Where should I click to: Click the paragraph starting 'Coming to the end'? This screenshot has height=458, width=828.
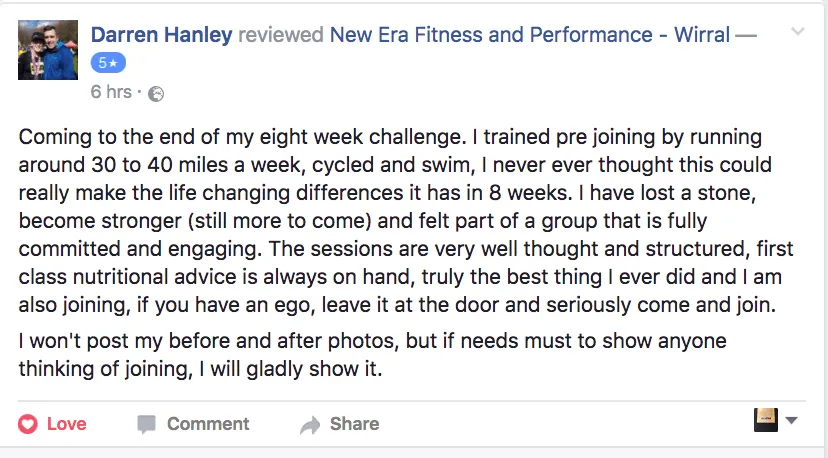click(400, 221)
